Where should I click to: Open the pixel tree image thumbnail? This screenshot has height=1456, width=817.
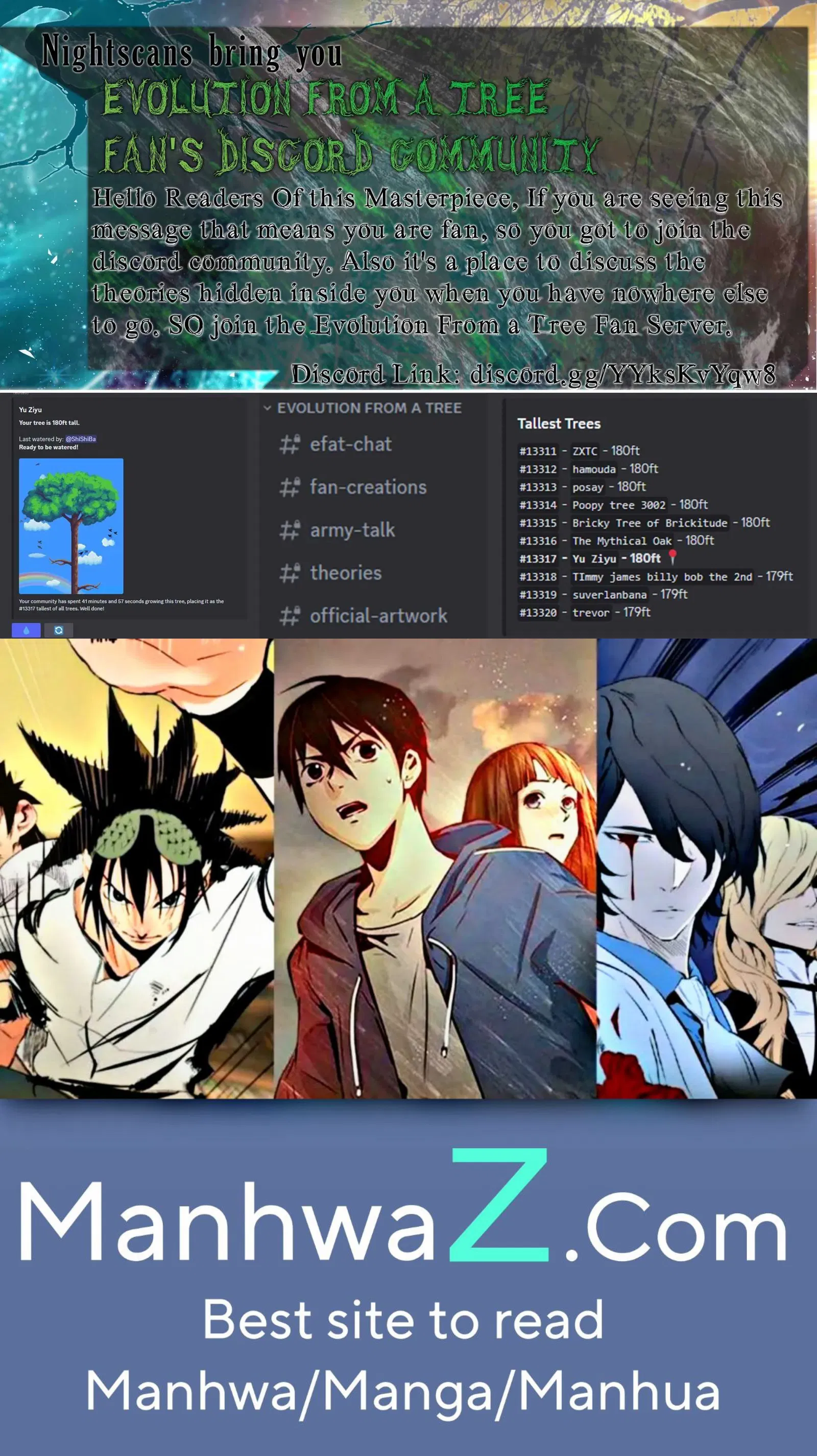pyautogui.click(x=71, y=526)
